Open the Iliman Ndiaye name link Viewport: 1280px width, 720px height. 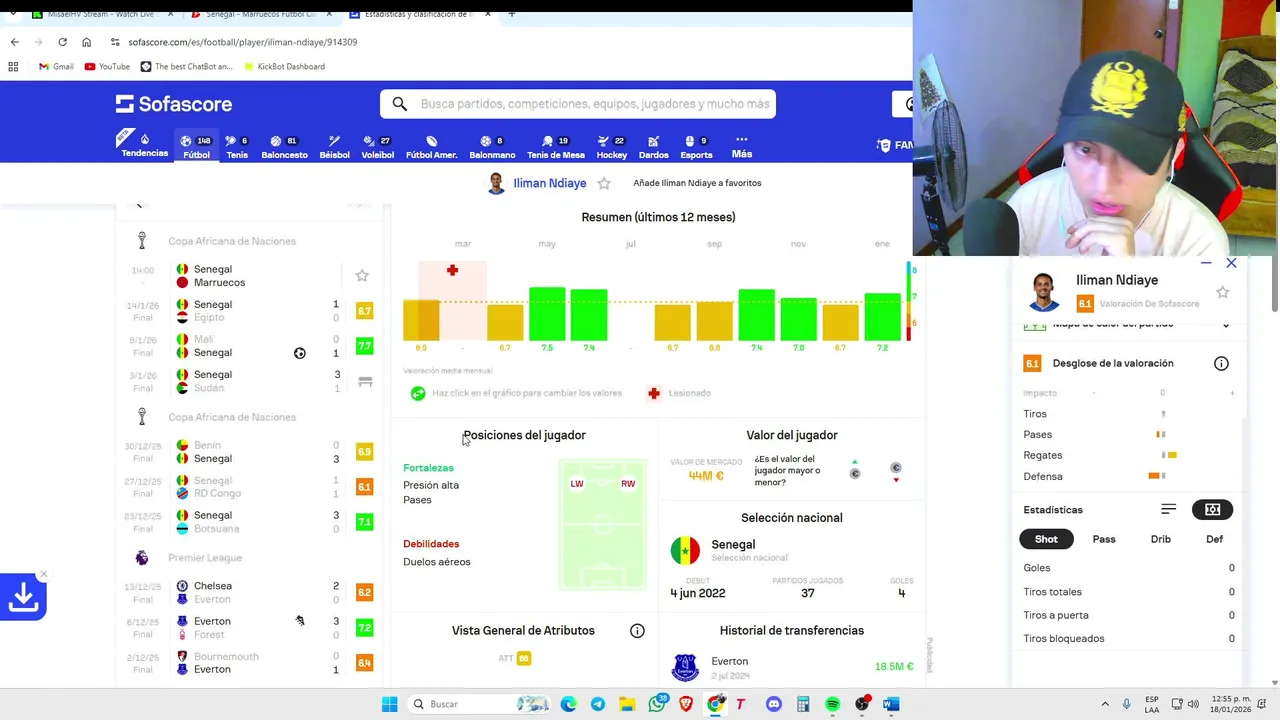pyautogui.click(x=549, y=184)
